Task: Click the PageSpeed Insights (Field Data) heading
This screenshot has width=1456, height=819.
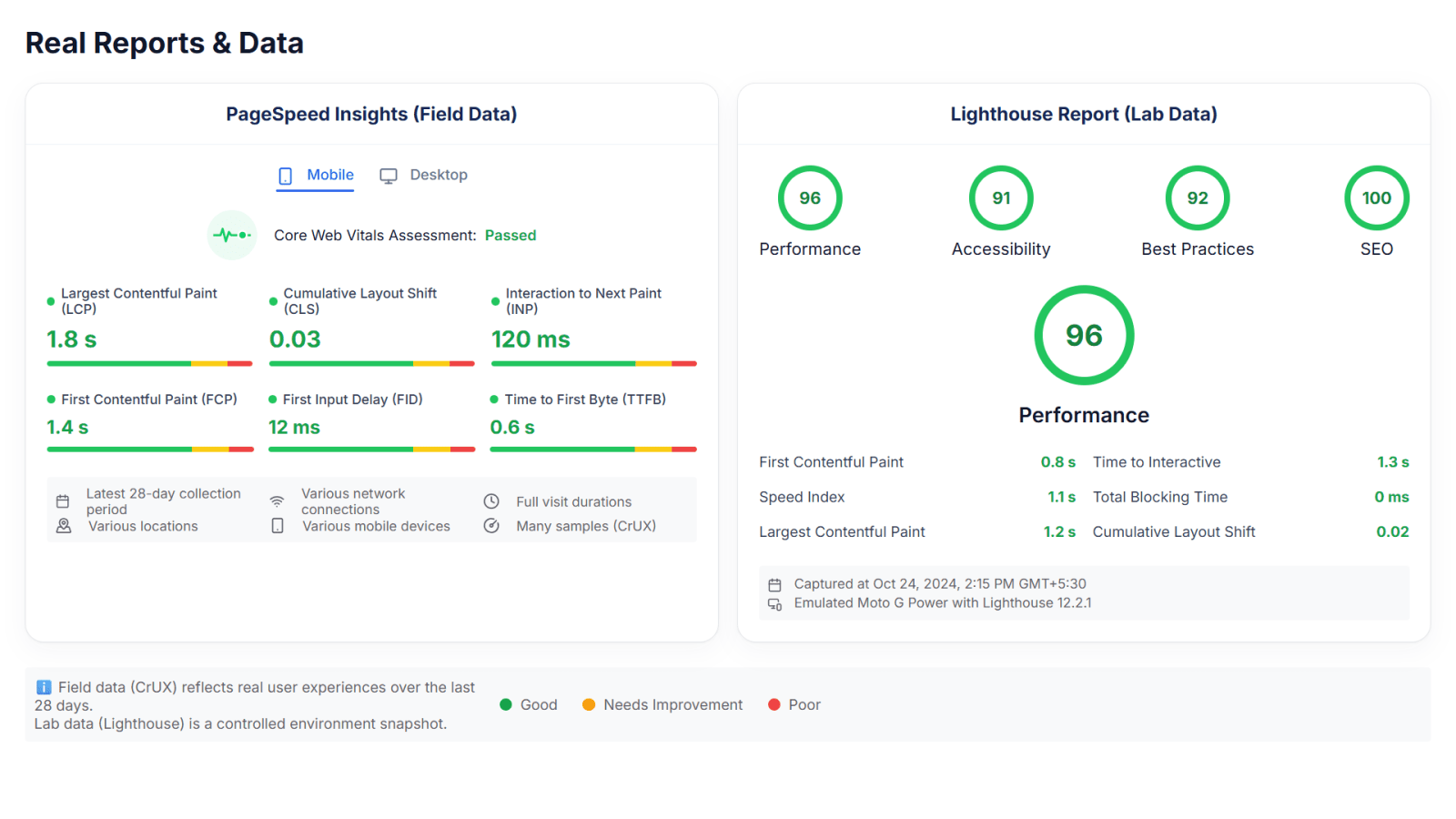Action: pos(371,114)
